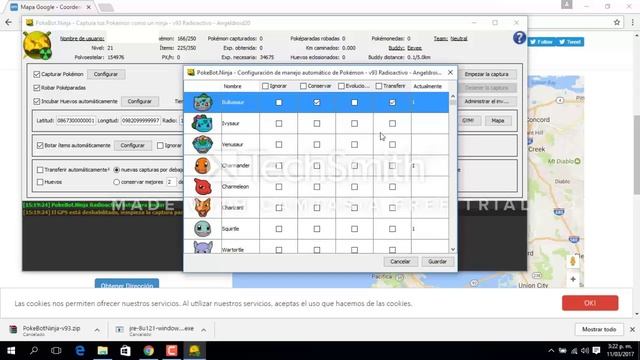Select the Ivysaur picture in the Pokémon list
The image size is (640, 360).
click(203, 123)
